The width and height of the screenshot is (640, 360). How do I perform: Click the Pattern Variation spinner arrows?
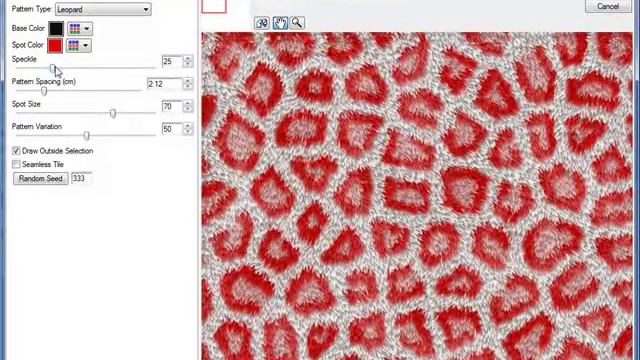click(187, 129)
